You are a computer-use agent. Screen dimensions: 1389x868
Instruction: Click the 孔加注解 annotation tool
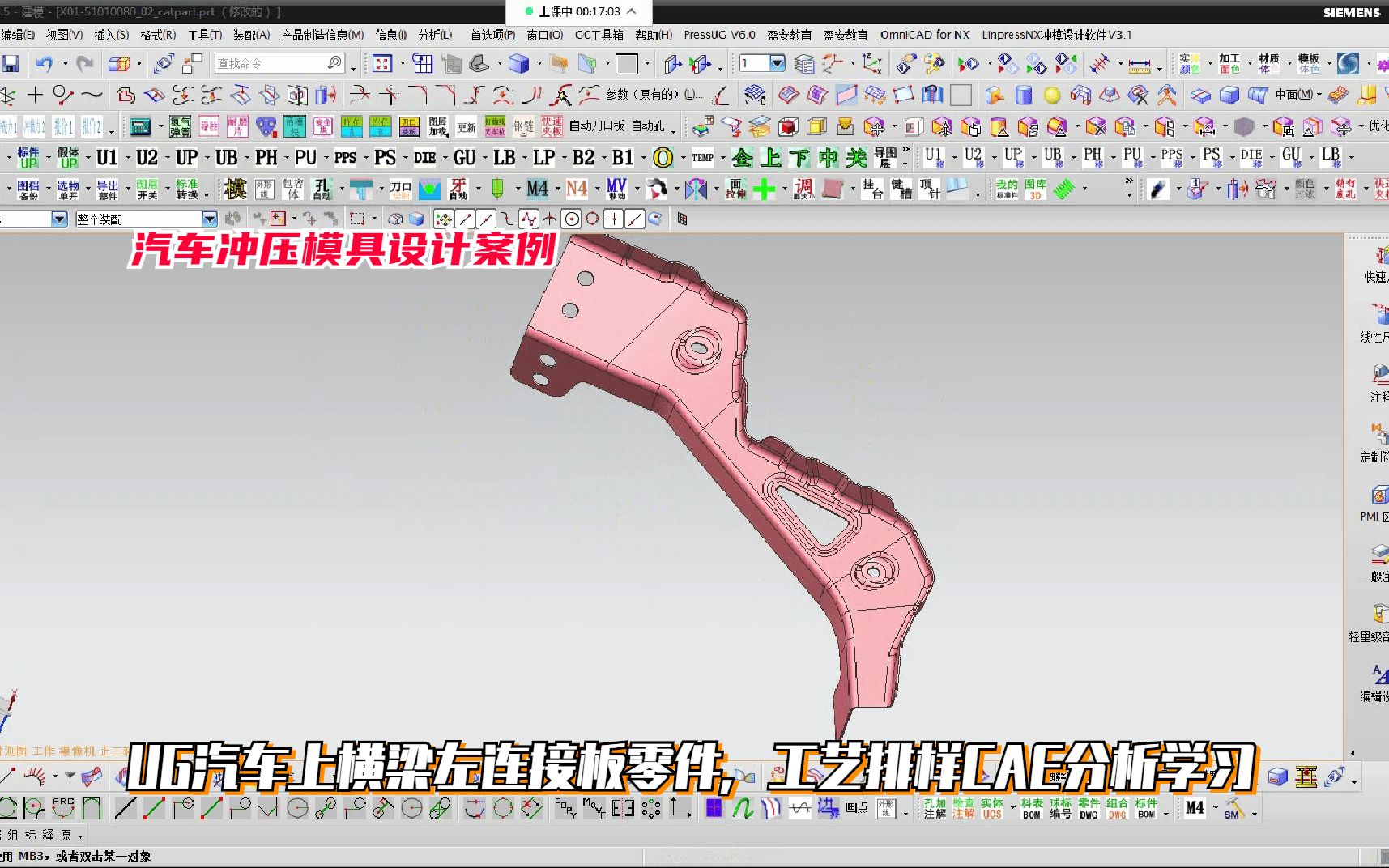[x=934, y=808]
